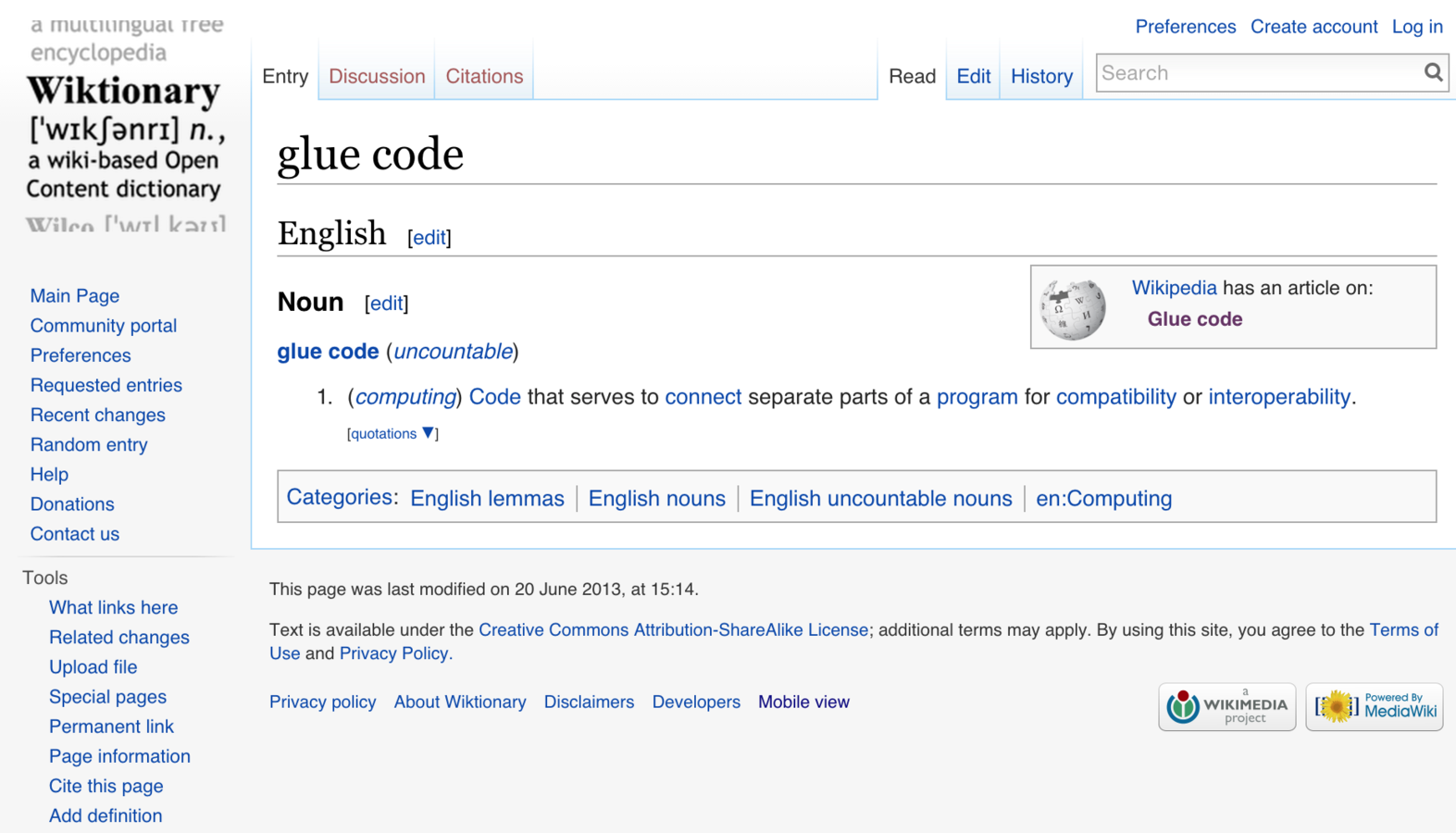
Task: Open Creative Commons Attribution-ShareAlike License
Action: tap(673, 630)
